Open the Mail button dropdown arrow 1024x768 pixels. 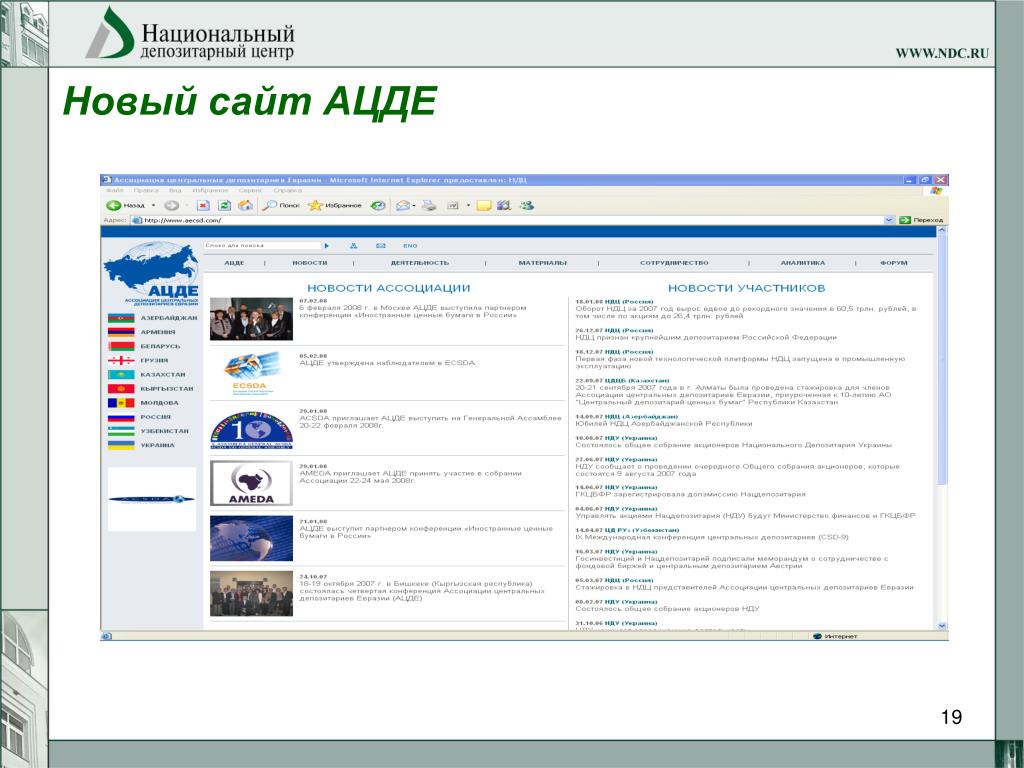coord(414,206)
